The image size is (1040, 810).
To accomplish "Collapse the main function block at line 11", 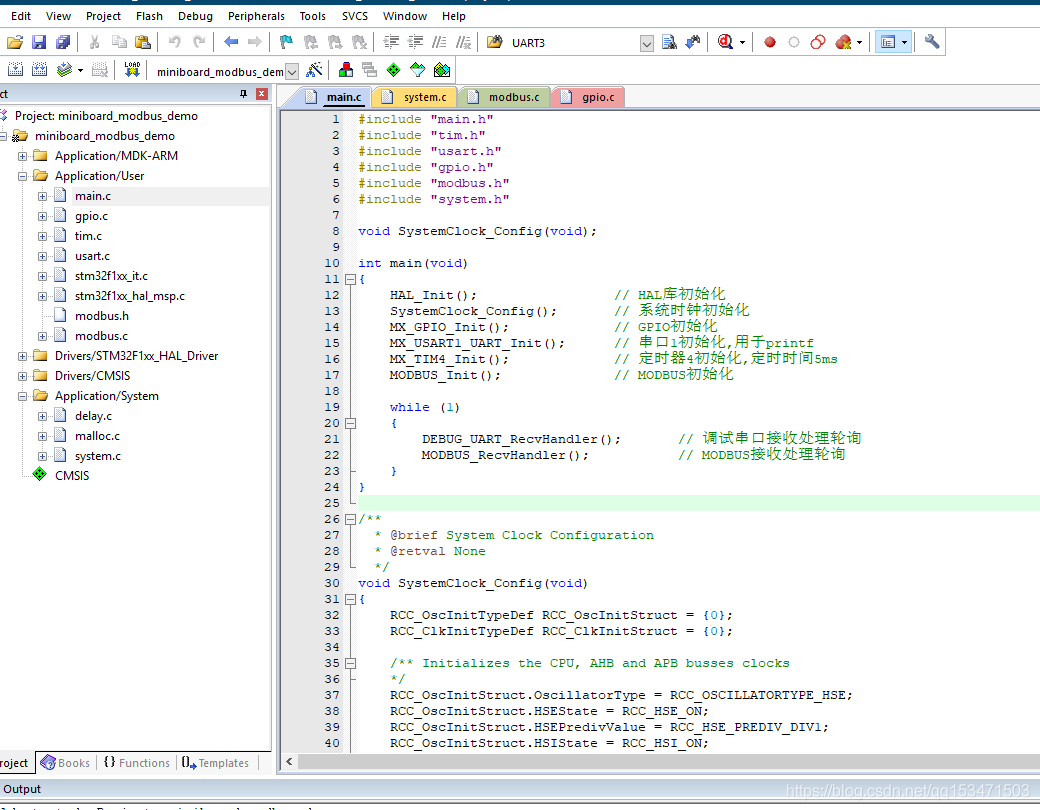I will pyautogui.click(x=350, y=279).
